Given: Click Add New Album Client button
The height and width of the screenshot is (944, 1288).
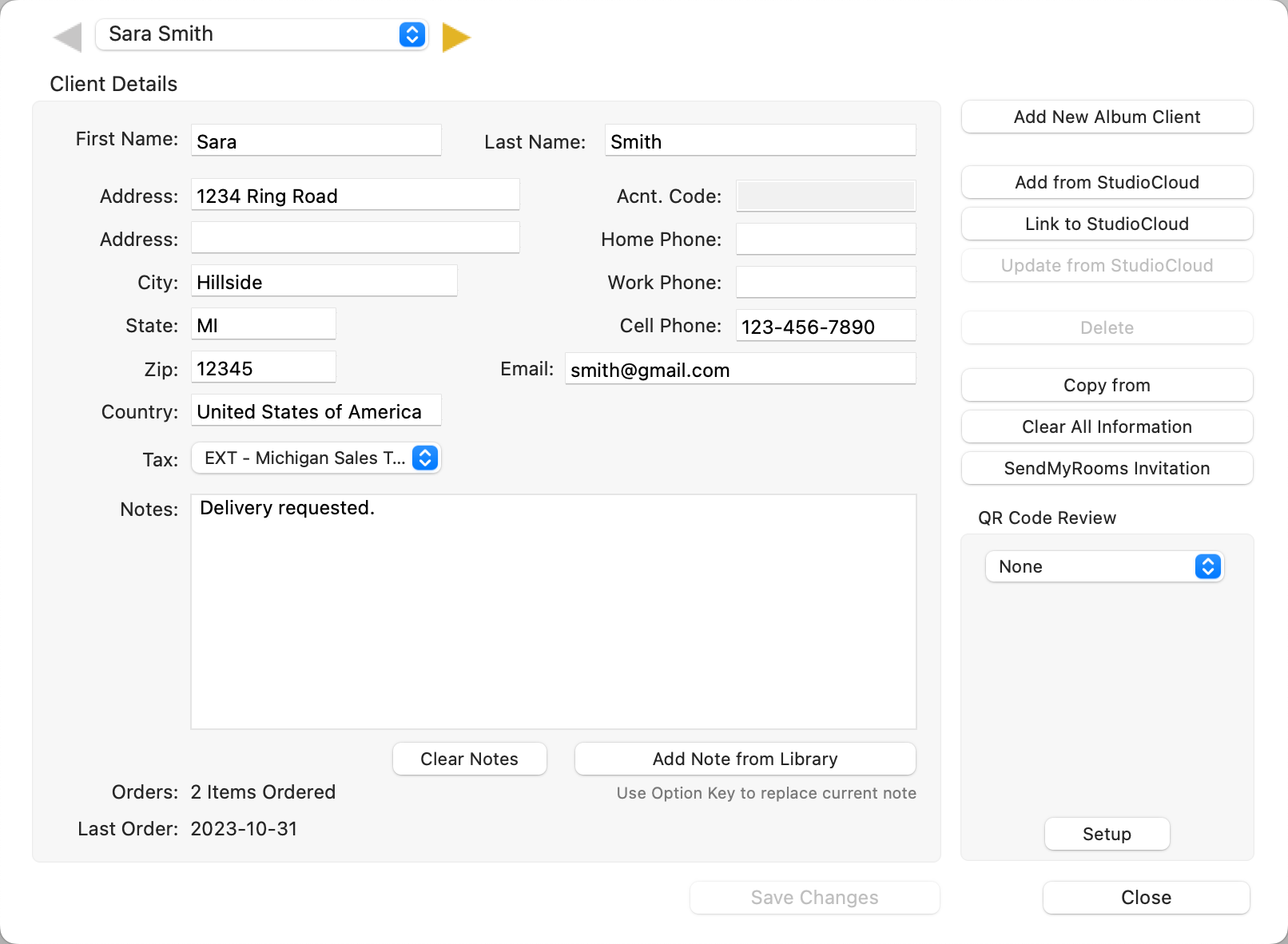Looking at the screenshot, I should click(1107, 117).
